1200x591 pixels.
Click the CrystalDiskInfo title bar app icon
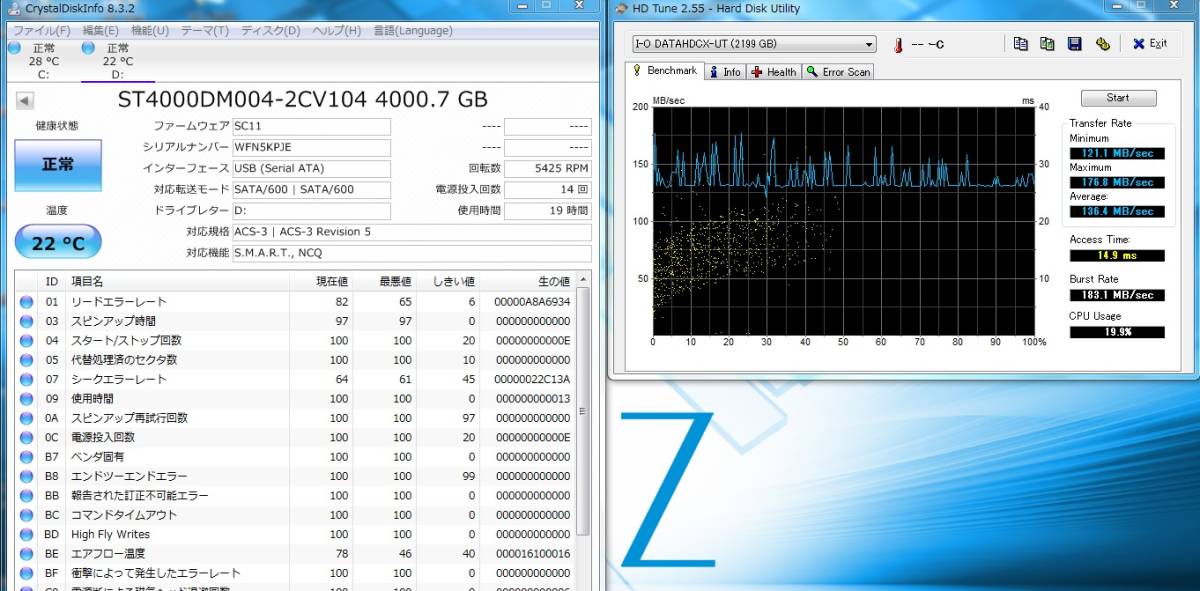point(12,9)
